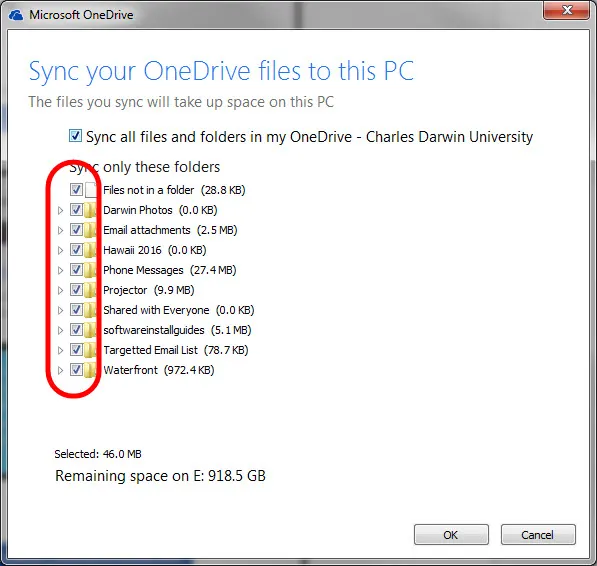Click the Shared with Everyone folder icon
This screenshot has width=597, height=566.
tap(90, 310)
